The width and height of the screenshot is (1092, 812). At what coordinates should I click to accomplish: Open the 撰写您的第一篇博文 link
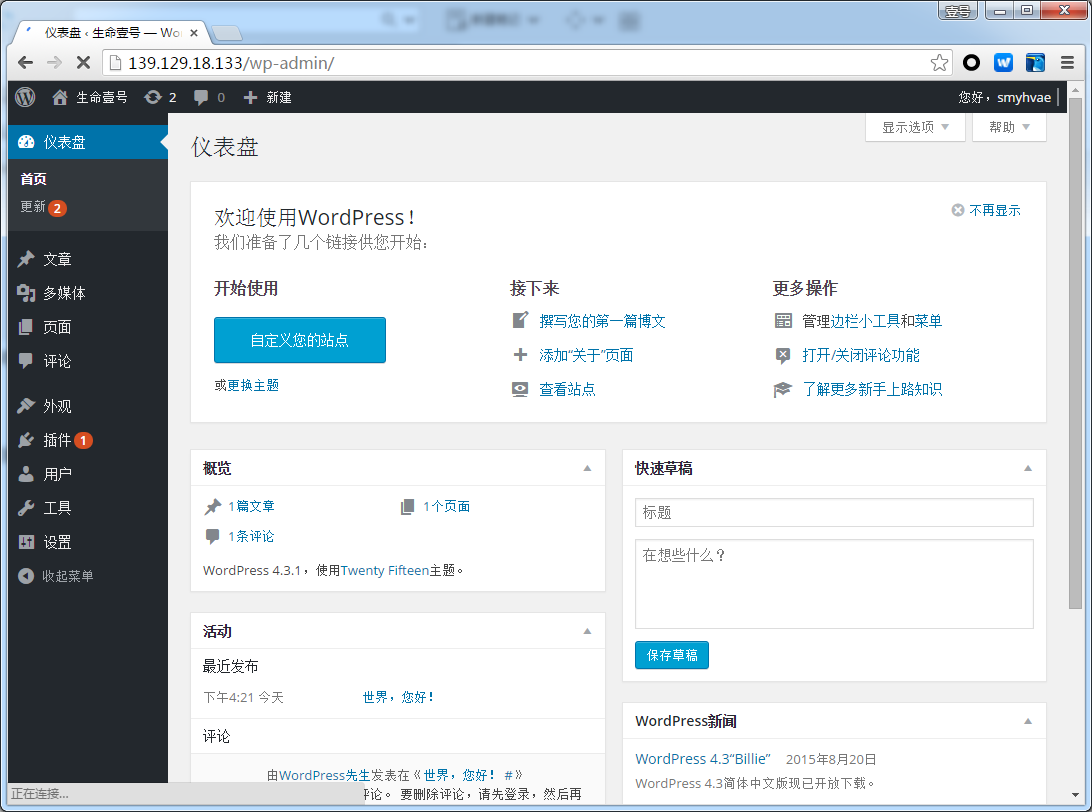pyautogui.click(x=602, y=321)
